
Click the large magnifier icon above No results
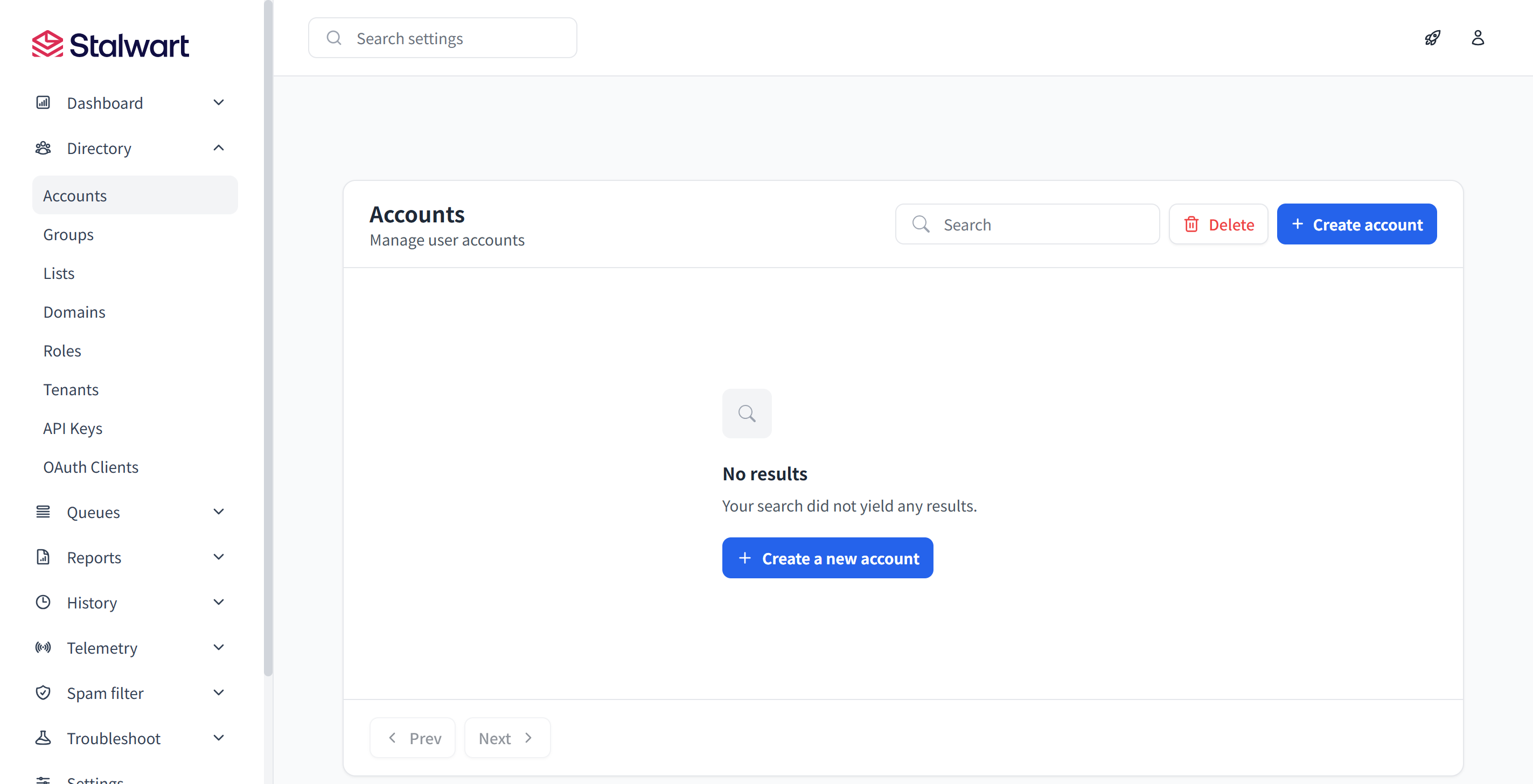(746, 414)
